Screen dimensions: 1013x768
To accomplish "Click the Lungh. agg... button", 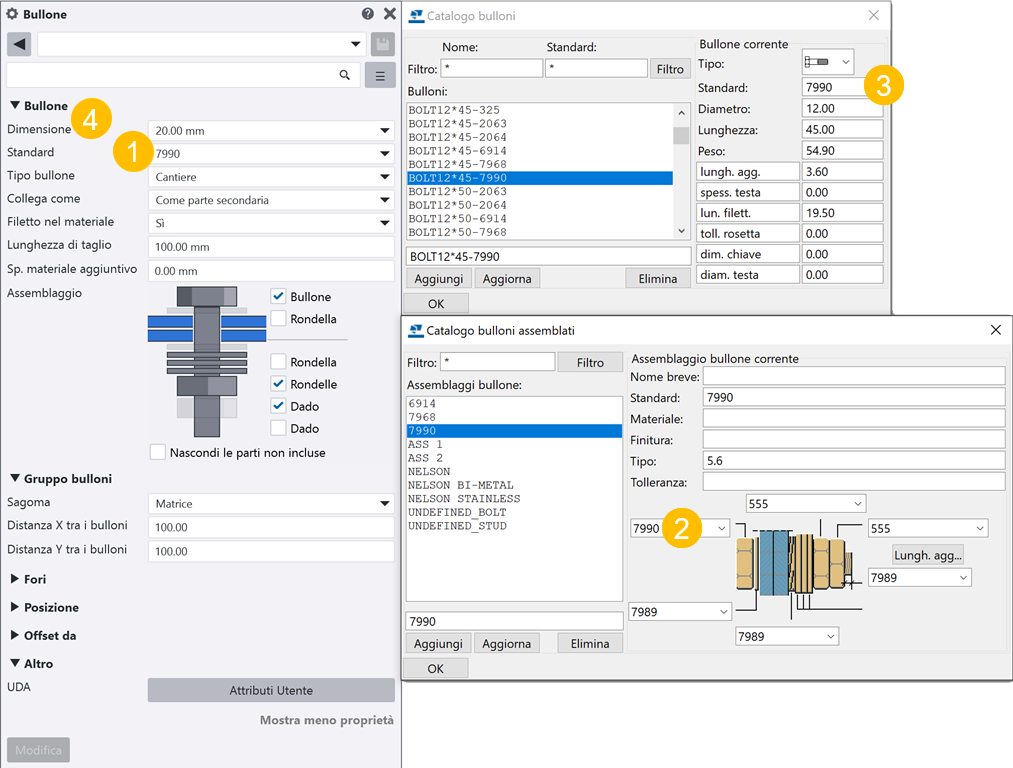I will coord(927,555).
